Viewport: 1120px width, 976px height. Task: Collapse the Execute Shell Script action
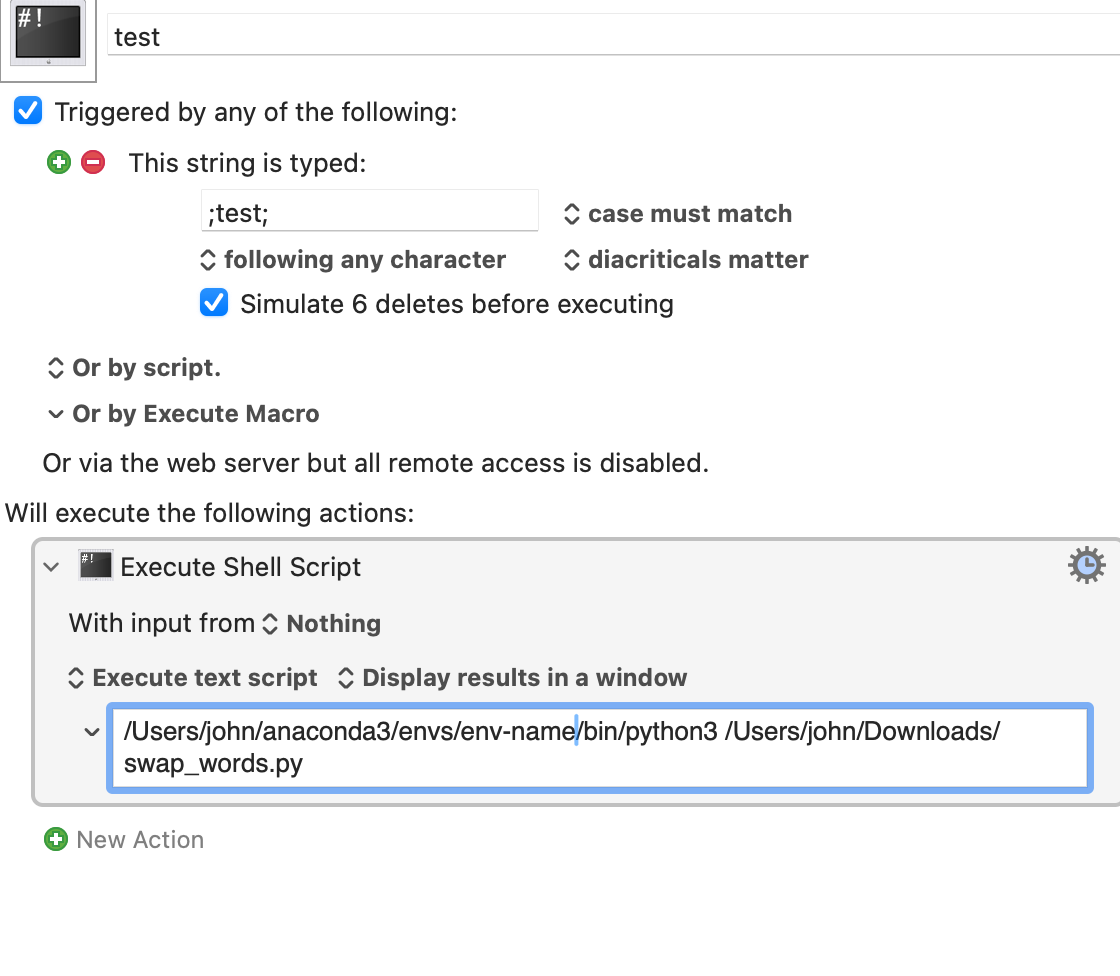click(51, 567)
